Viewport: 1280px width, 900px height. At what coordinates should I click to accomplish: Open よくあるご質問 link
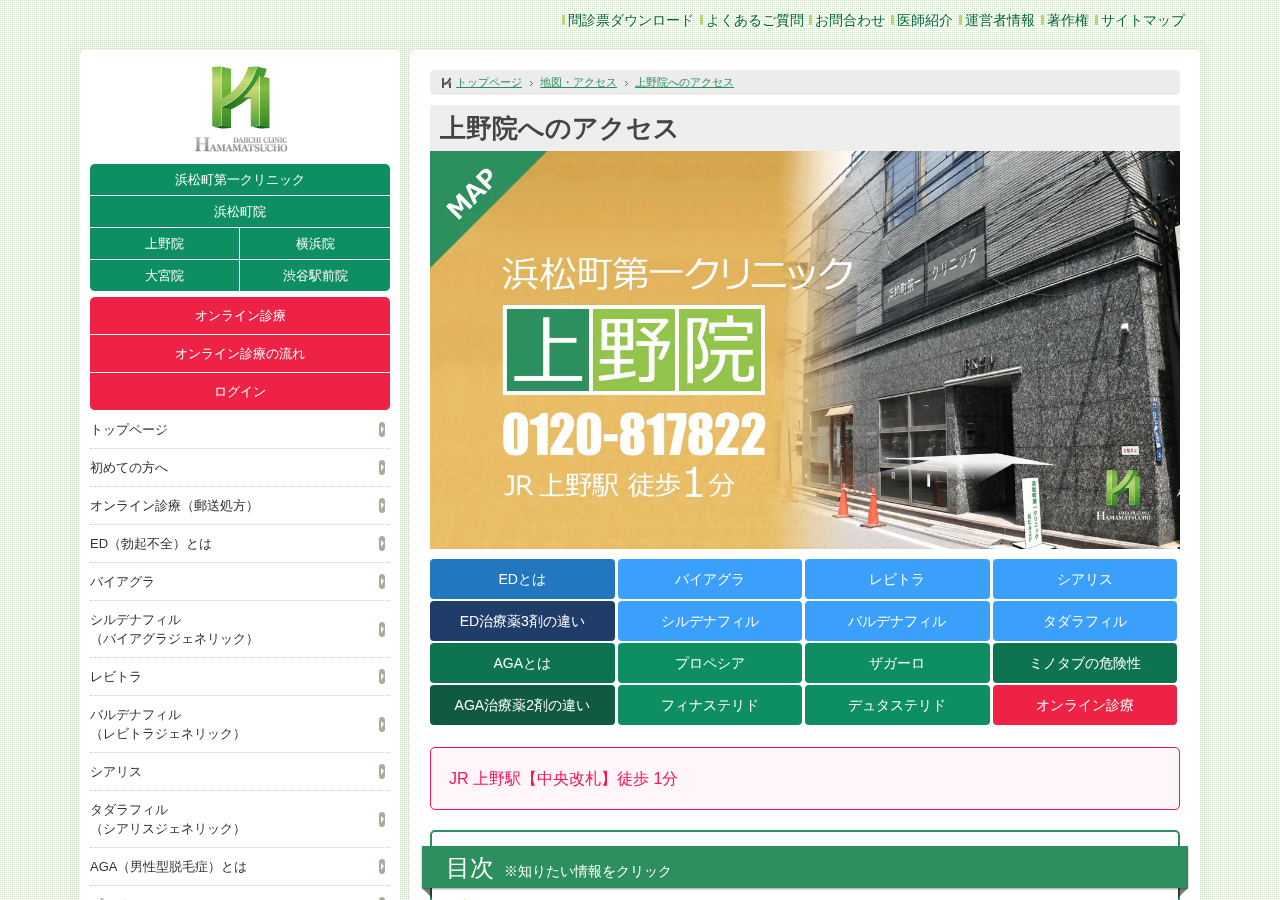pos(754,20)
